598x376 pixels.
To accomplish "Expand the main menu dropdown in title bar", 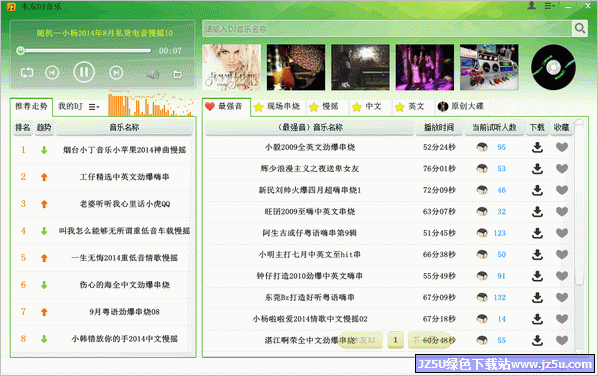I will (x=549, y=6).
